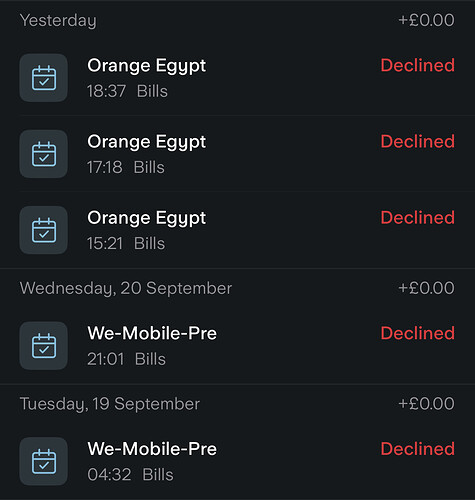This screenshot has height=500, width=475.
Task: Tap the calendar icon for the 17:18 Orange Egypt bill
Action: (44, 154)
